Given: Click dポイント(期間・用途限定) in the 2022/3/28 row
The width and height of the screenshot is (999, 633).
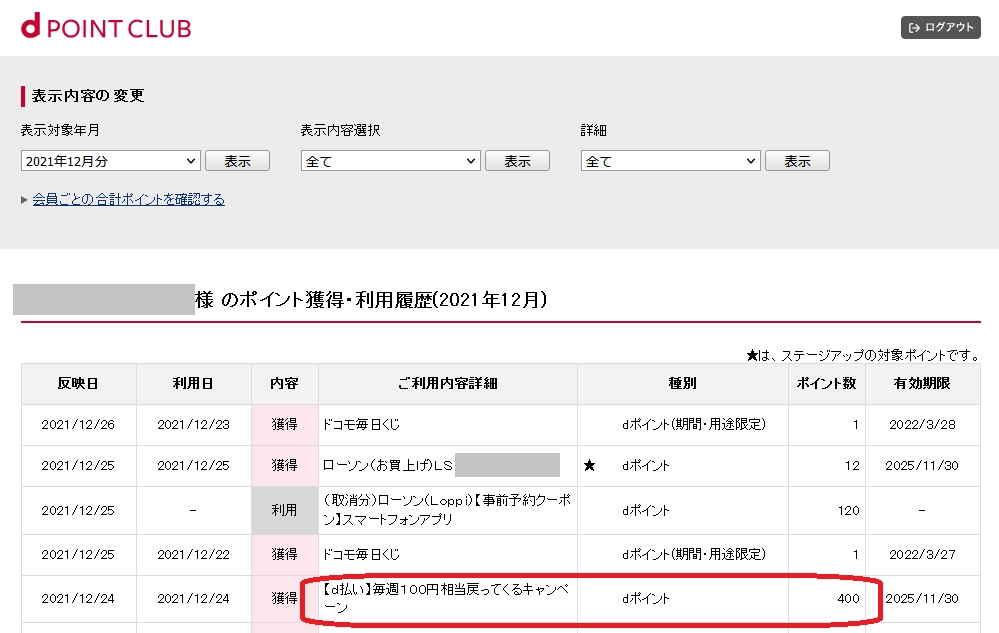Looking at the screenshot, I should [x=694, y=425].
